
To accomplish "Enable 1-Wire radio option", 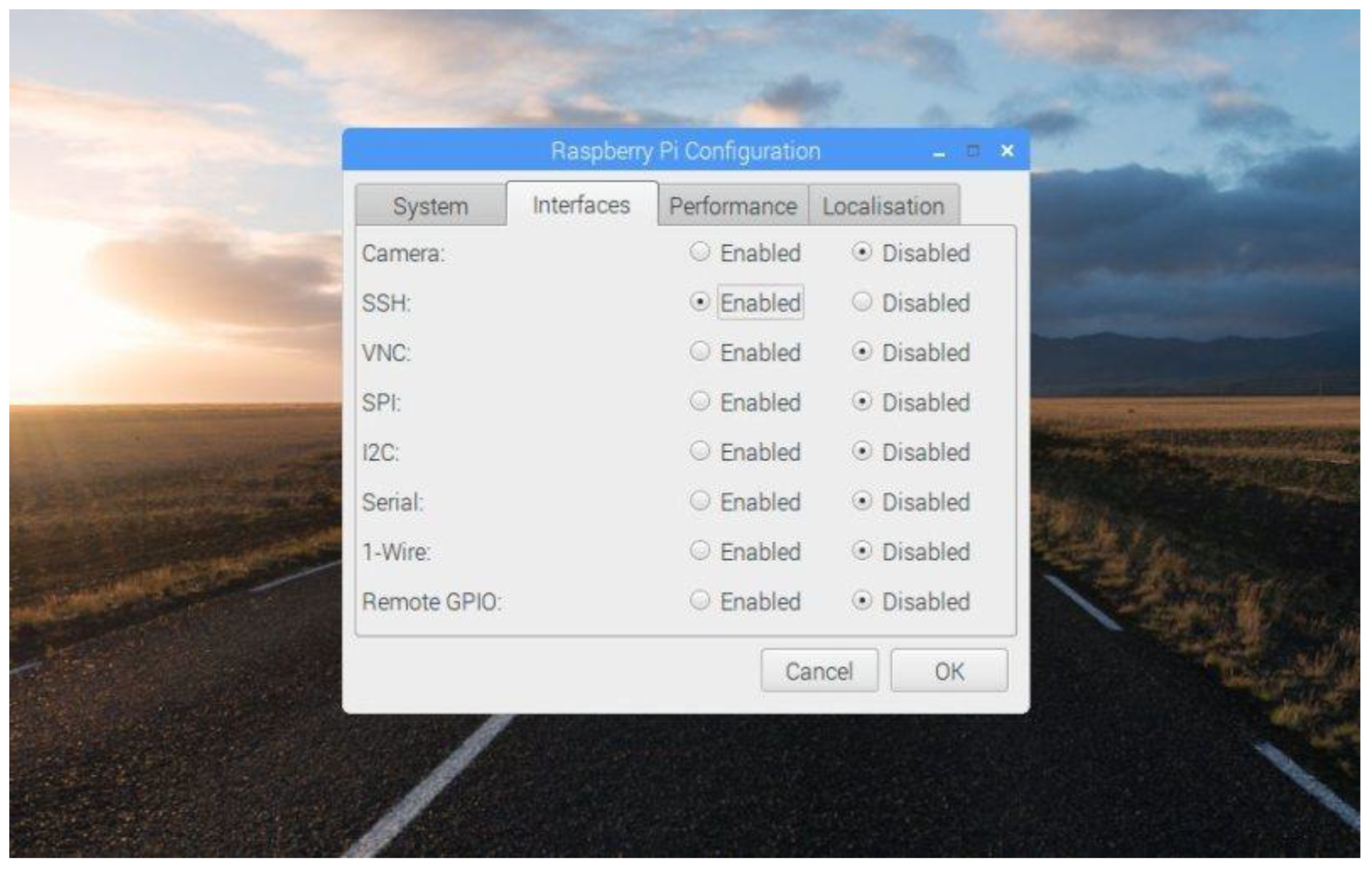I will [700, 551].
